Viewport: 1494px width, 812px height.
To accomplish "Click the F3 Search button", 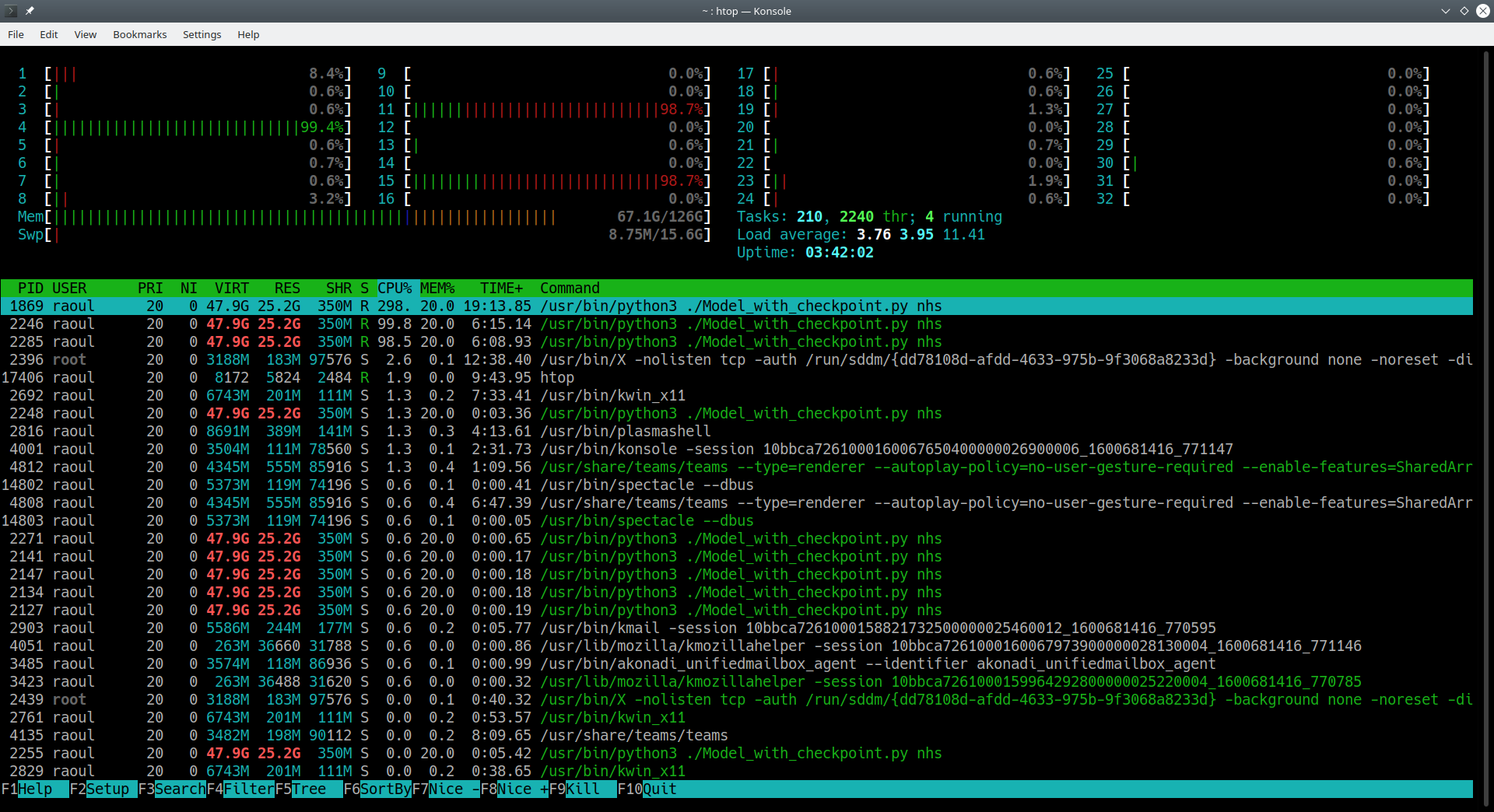I will (172, 789).
